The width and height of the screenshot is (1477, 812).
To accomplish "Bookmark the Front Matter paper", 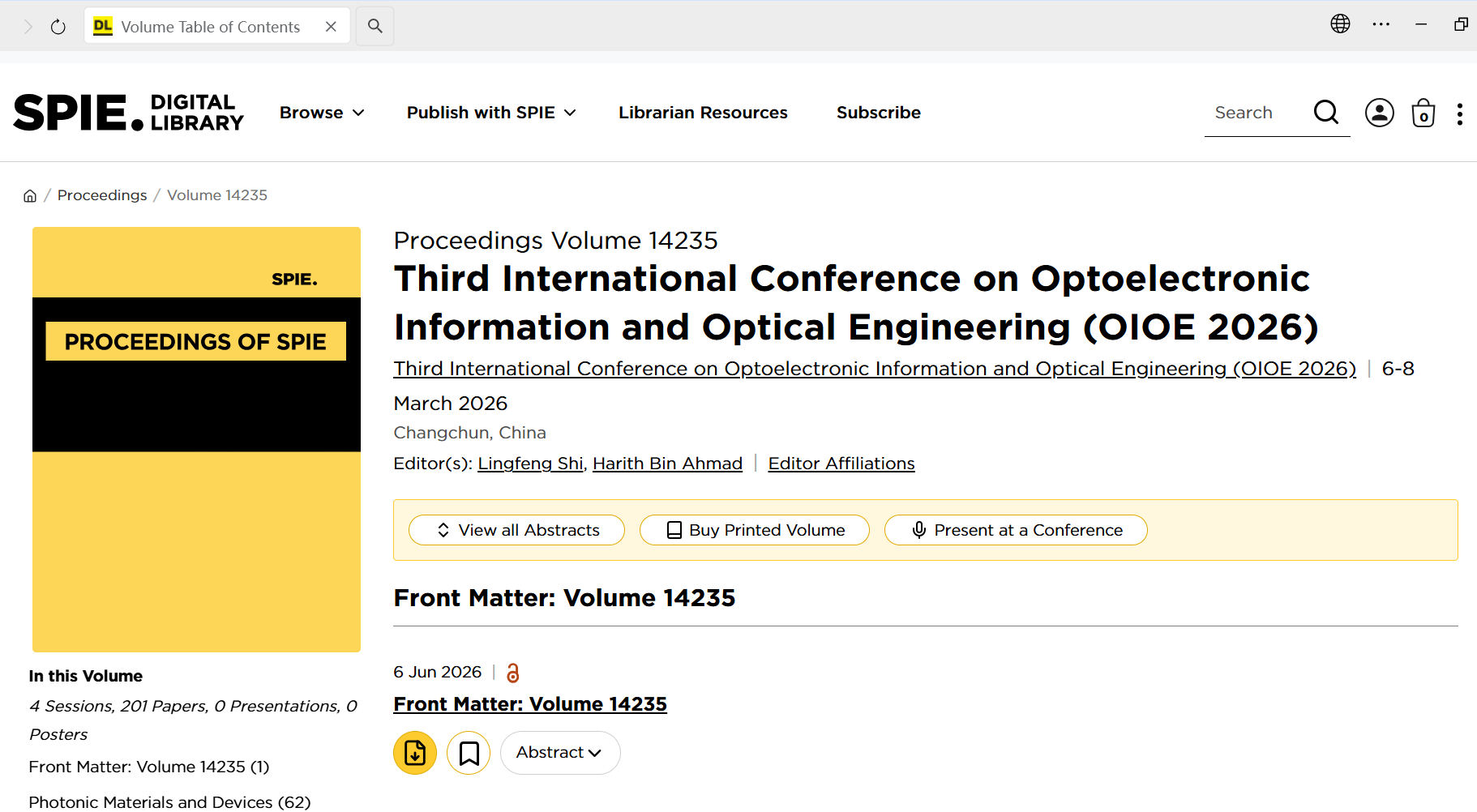I will click(469, 753).
